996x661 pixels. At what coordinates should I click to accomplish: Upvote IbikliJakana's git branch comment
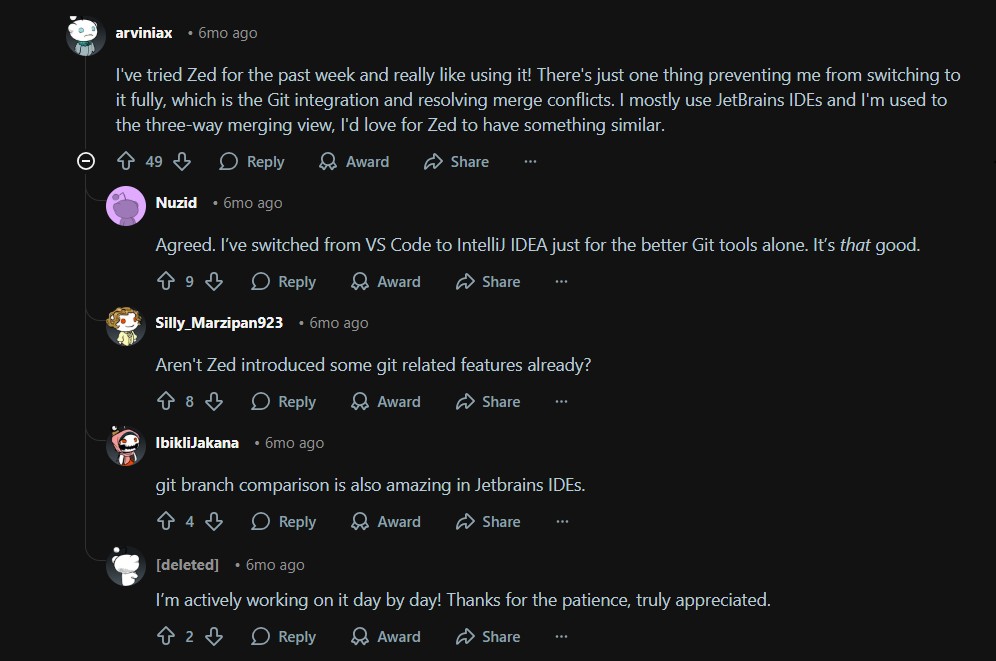point(166,522)
